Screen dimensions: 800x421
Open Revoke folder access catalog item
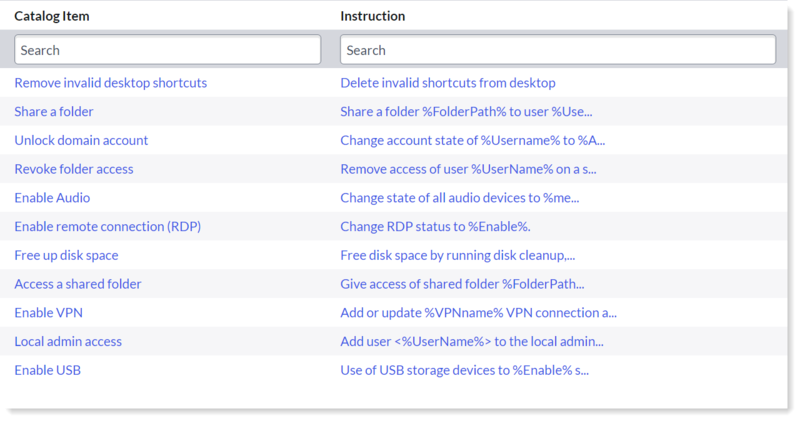coord(74,169)
